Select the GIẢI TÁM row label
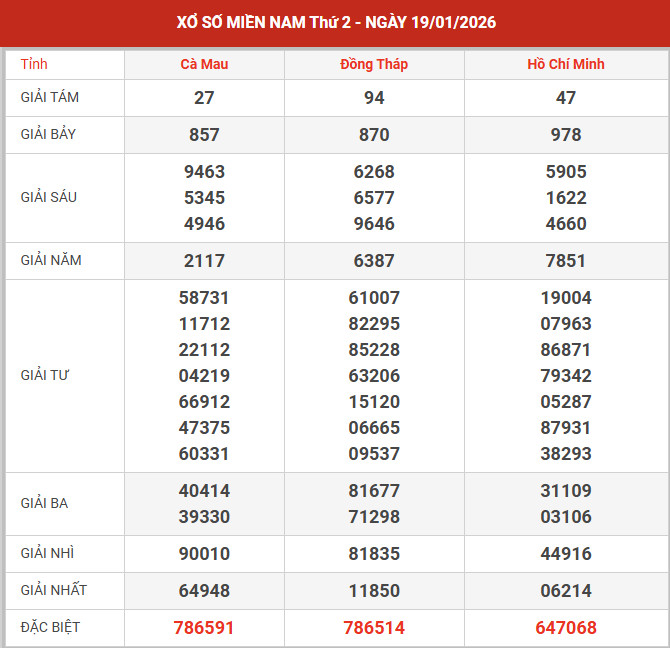Image resolution: width=670 pixels, height=648 pixels. coord(50,98)
